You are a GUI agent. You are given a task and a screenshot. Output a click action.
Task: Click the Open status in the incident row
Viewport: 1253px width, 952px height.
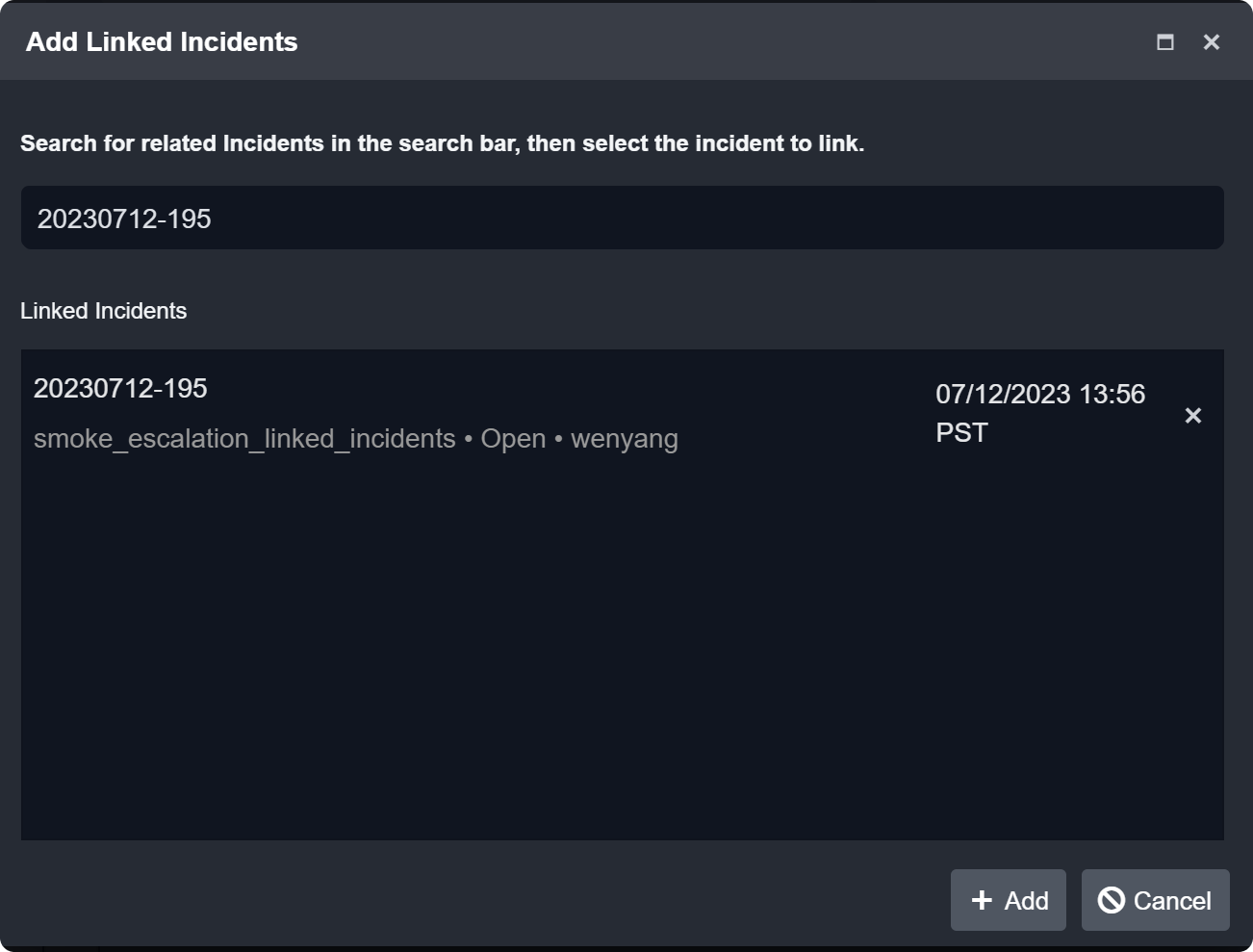[513, 439]
